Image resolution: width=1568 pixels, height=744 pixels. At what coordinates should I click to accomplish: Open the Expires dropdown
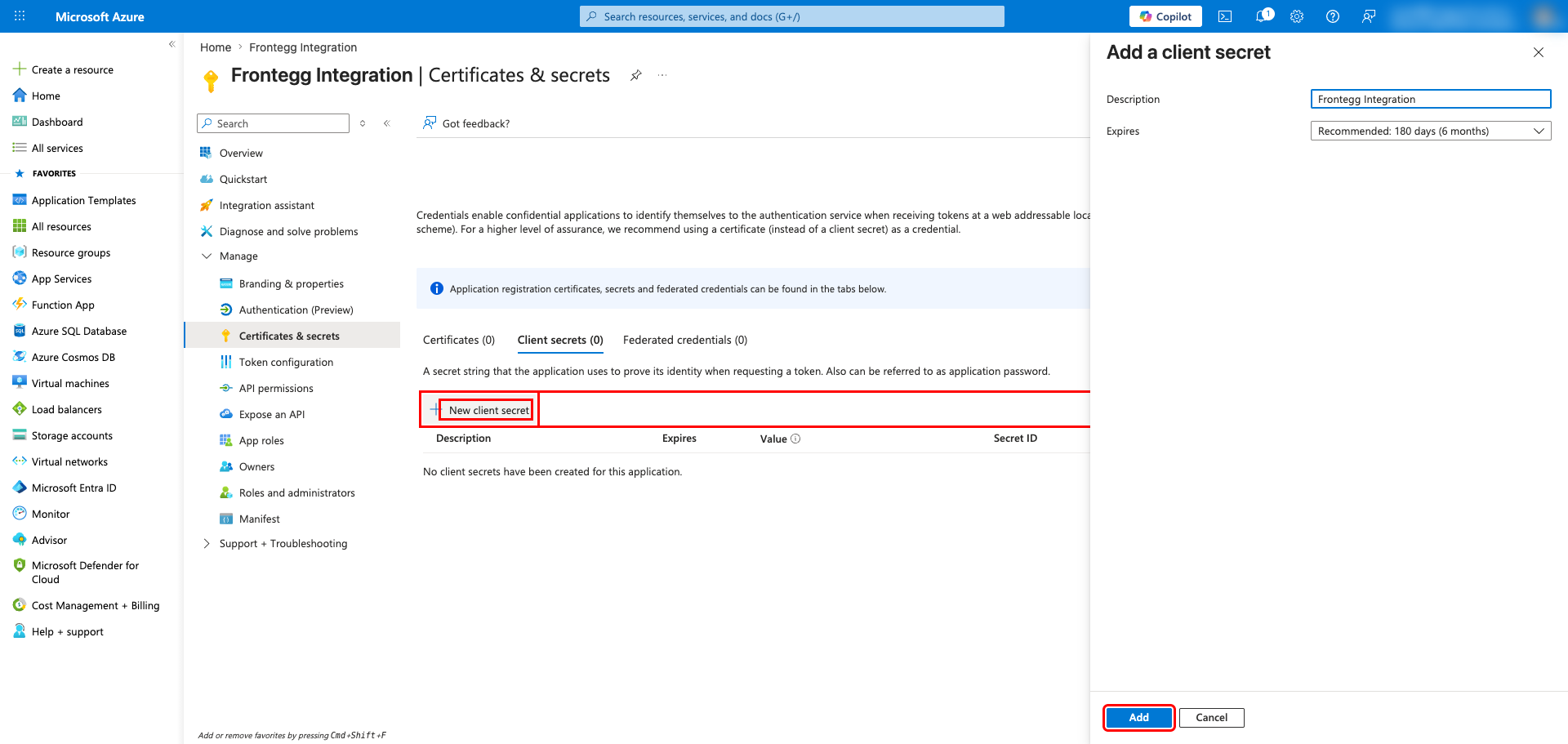[x=1431, y=131]
